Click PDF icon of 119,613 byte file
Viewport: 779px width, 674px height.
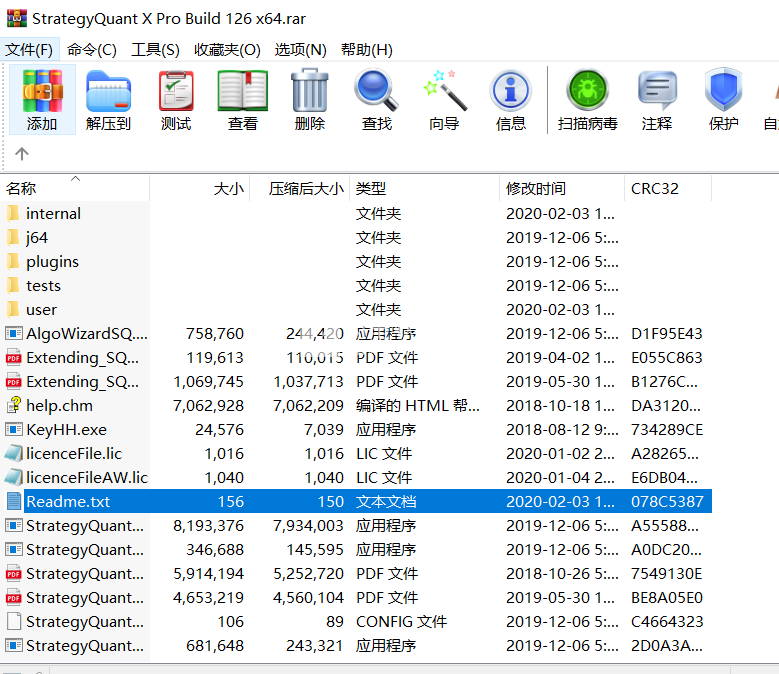(x=14, y=357)
